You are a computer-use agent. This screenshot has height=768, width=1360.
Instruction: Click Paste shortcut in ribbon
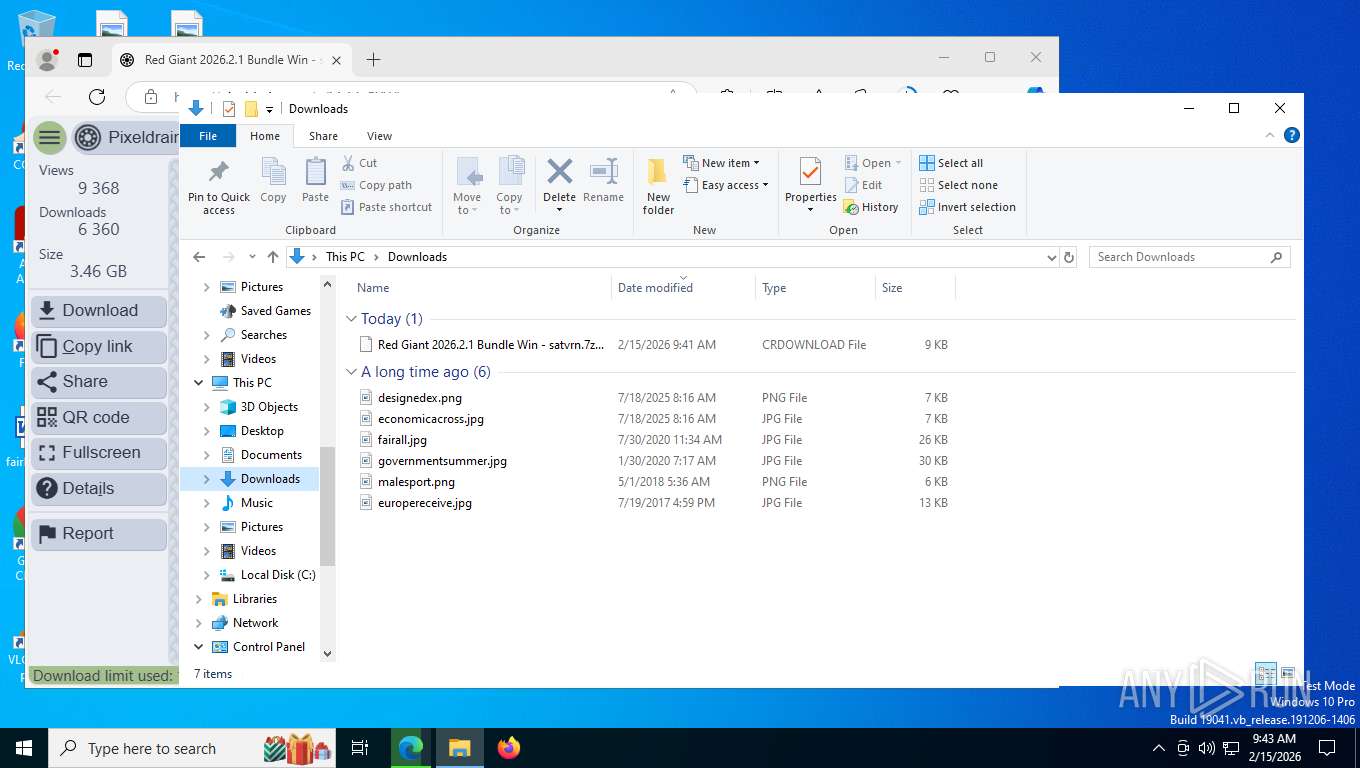[386, 207]
